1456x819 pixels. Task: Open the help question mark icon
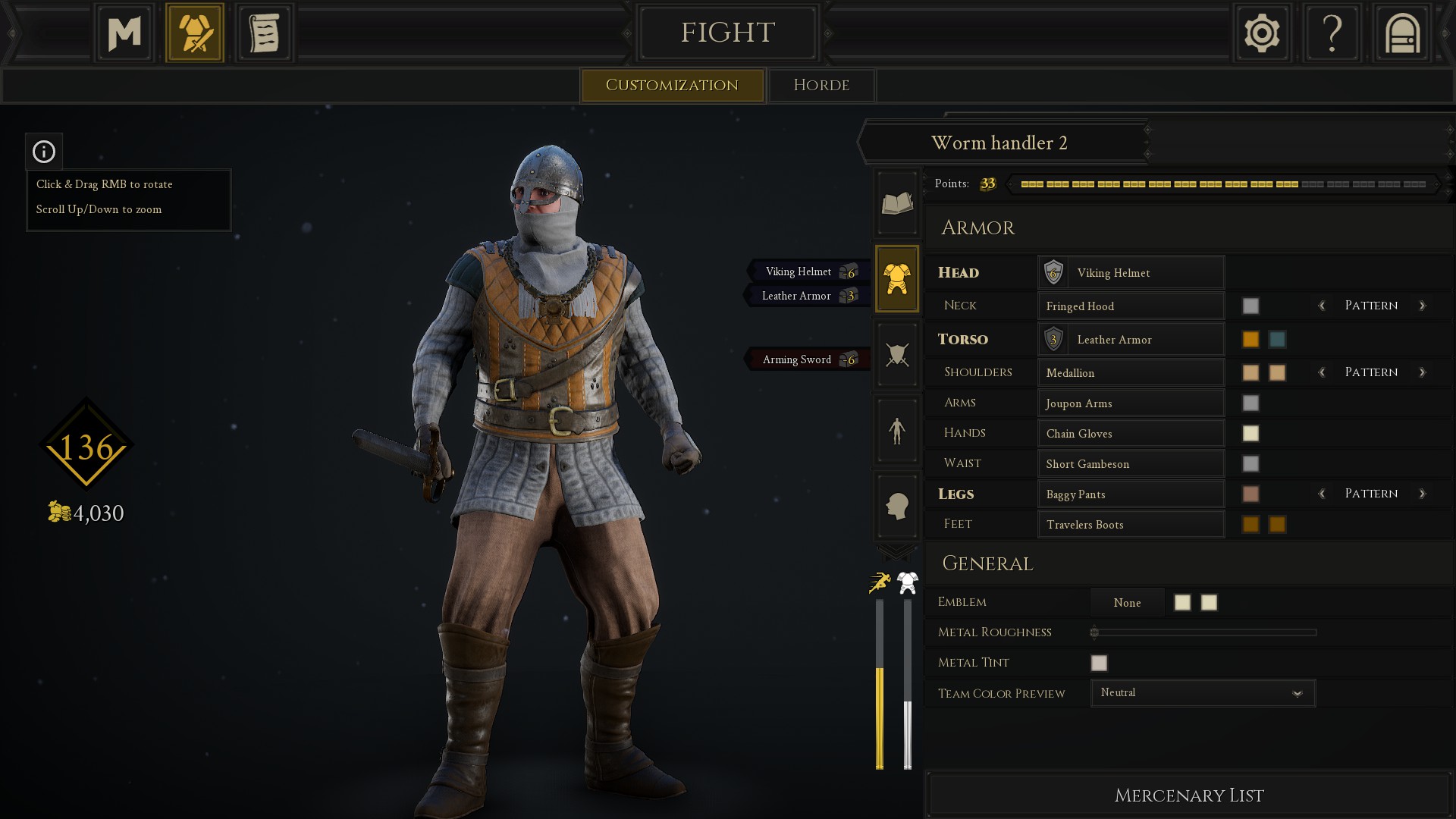click(x=1332, y=33)
